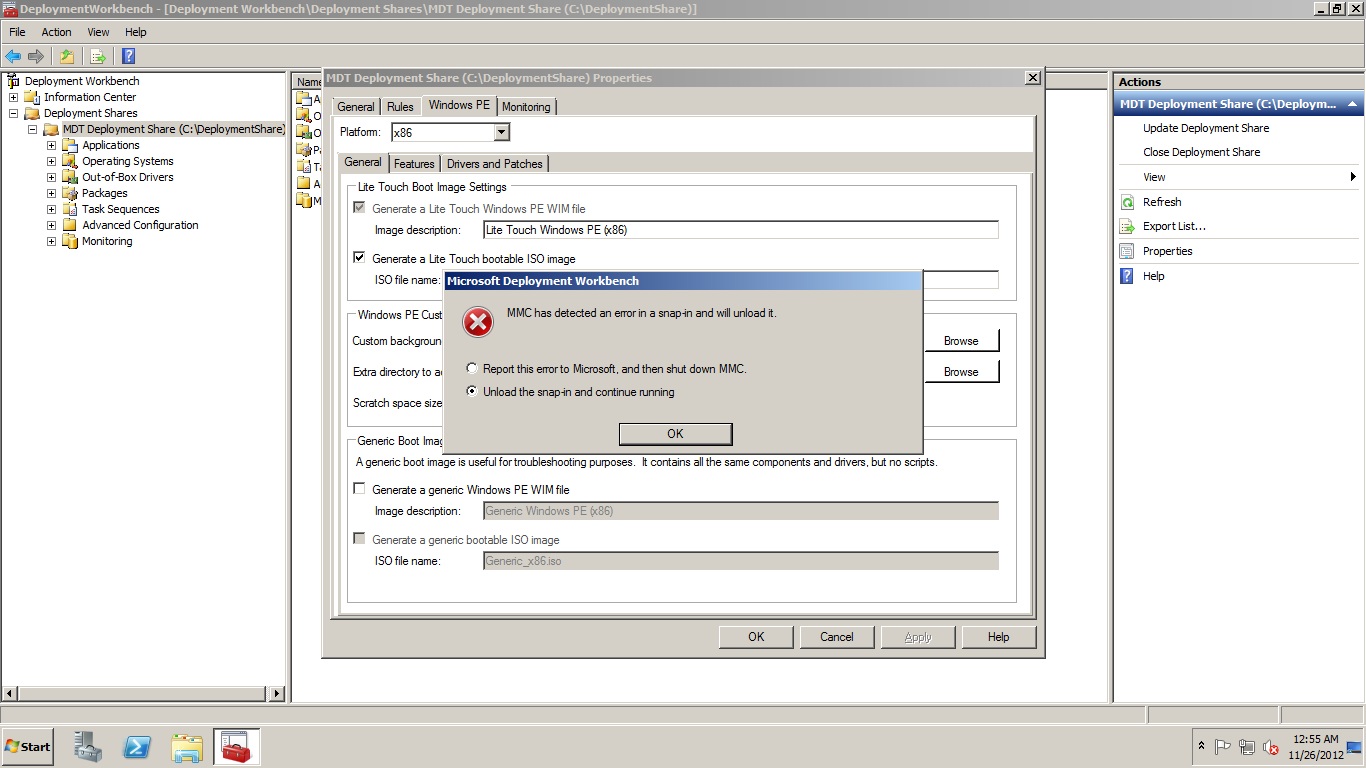Click the Help icon in Actions pane
The width and height of the screenshot is (1366, 768).
click(x=1127, y=276)
